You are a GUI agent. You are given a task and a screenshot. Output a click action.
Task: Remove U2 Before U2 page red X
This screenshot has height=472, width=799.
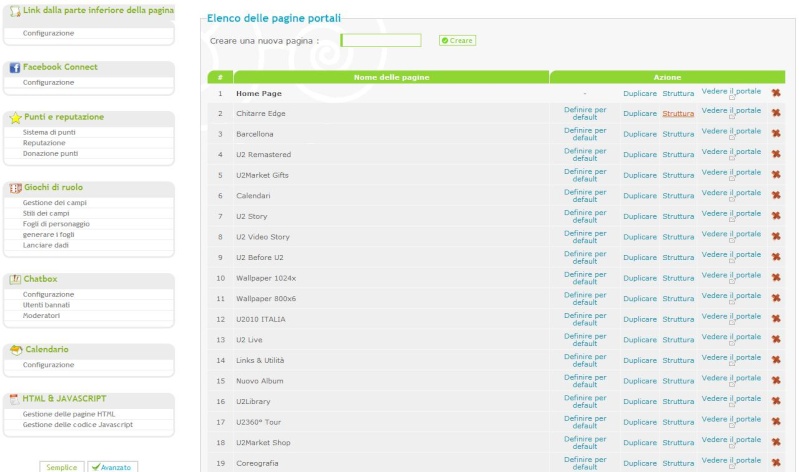click(776, 257)
